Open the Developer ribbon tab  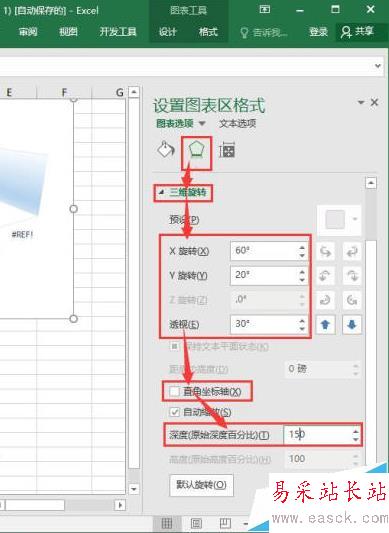(118, 32)
